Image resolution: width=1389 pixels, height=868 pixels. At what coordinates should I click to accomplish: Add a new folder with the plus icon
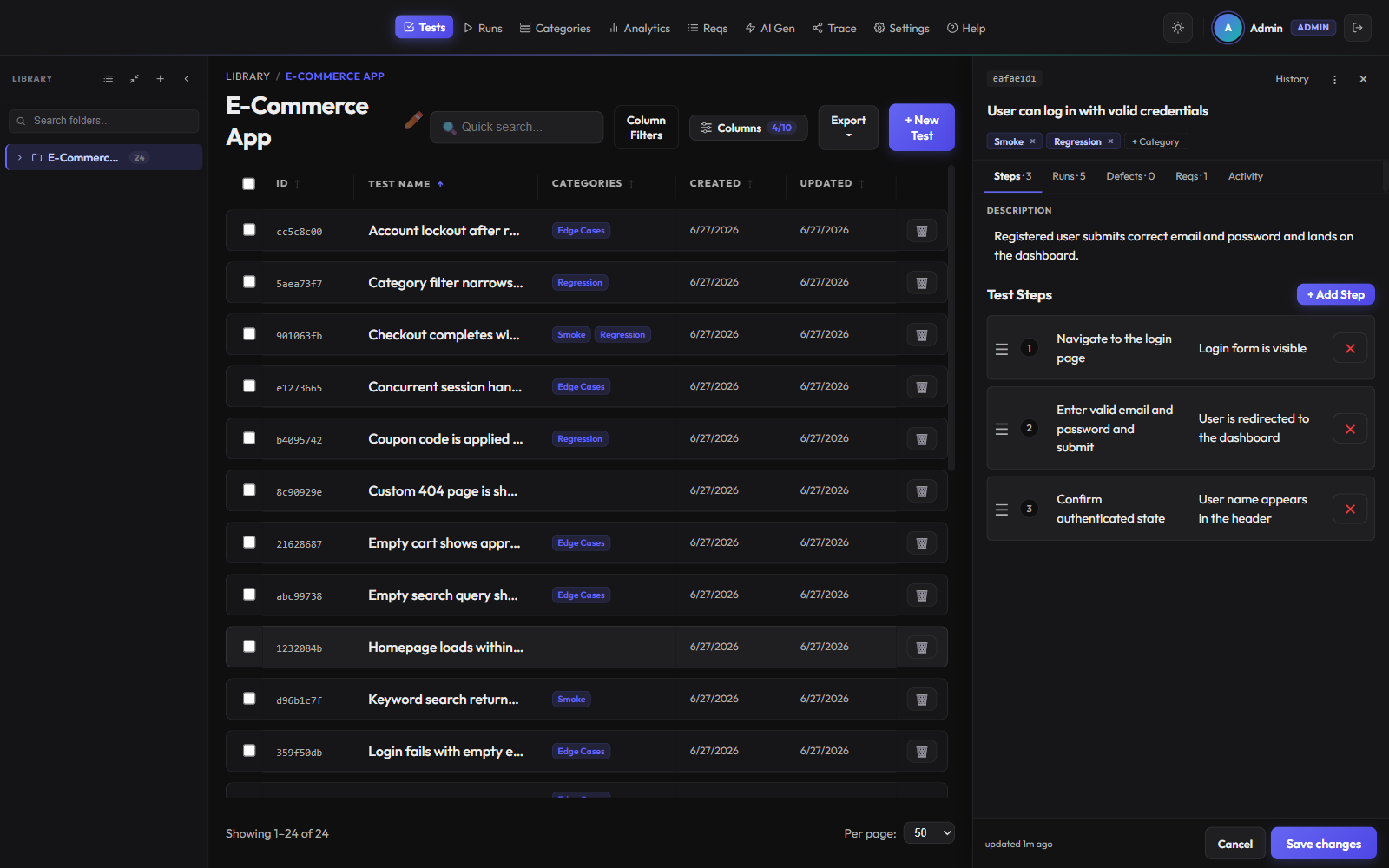(x=161, y=78)
